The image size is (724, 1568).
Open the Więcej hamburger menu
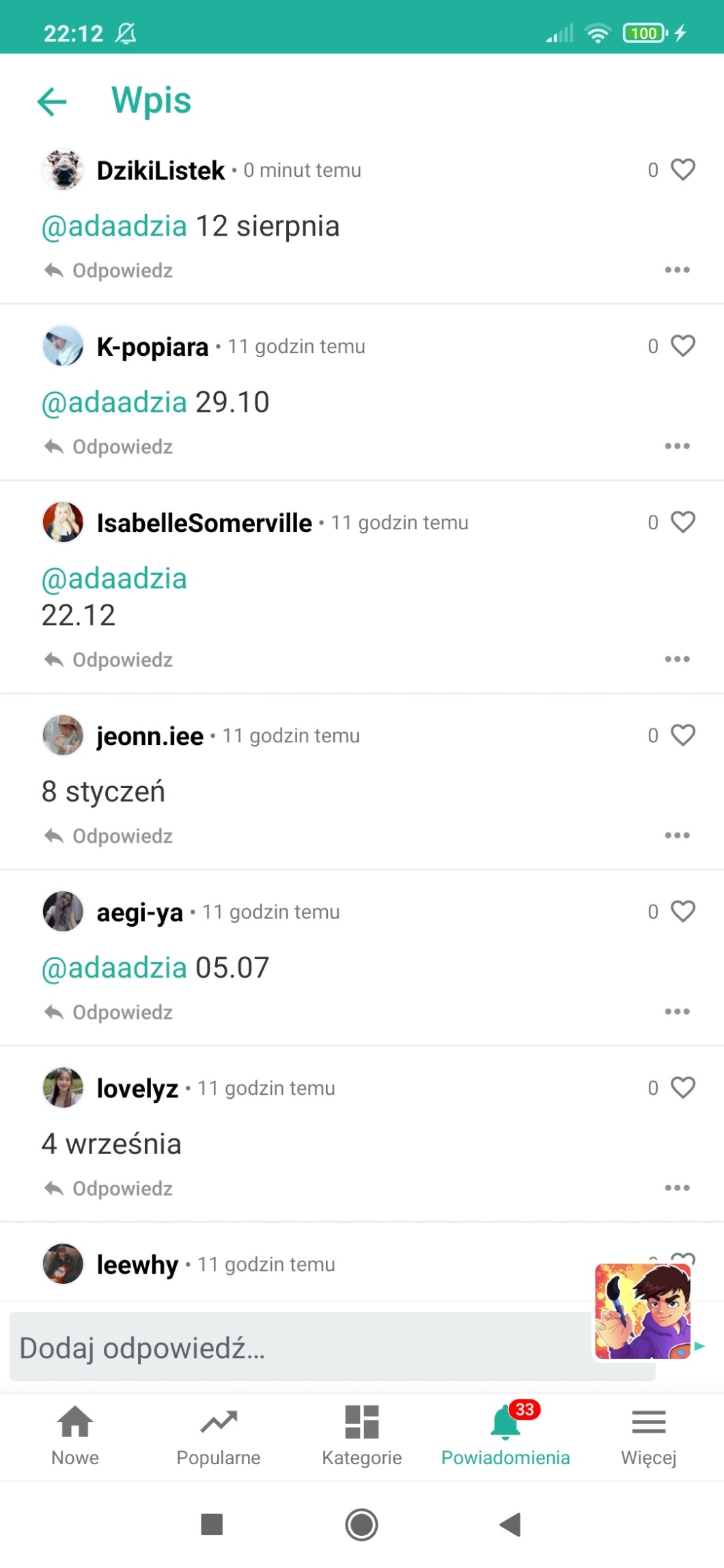point(649,1436)
